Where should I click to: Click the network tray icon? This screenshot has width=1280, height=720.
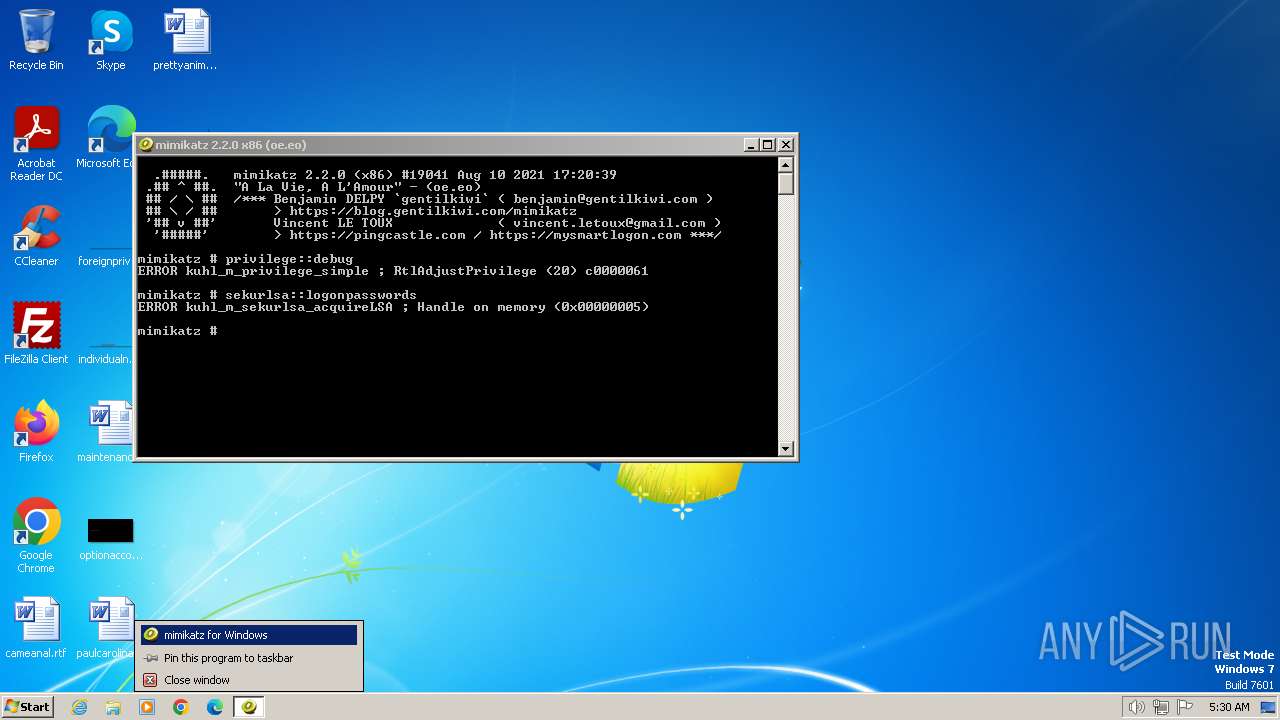pyautogui.click(x=1161, y=707)
